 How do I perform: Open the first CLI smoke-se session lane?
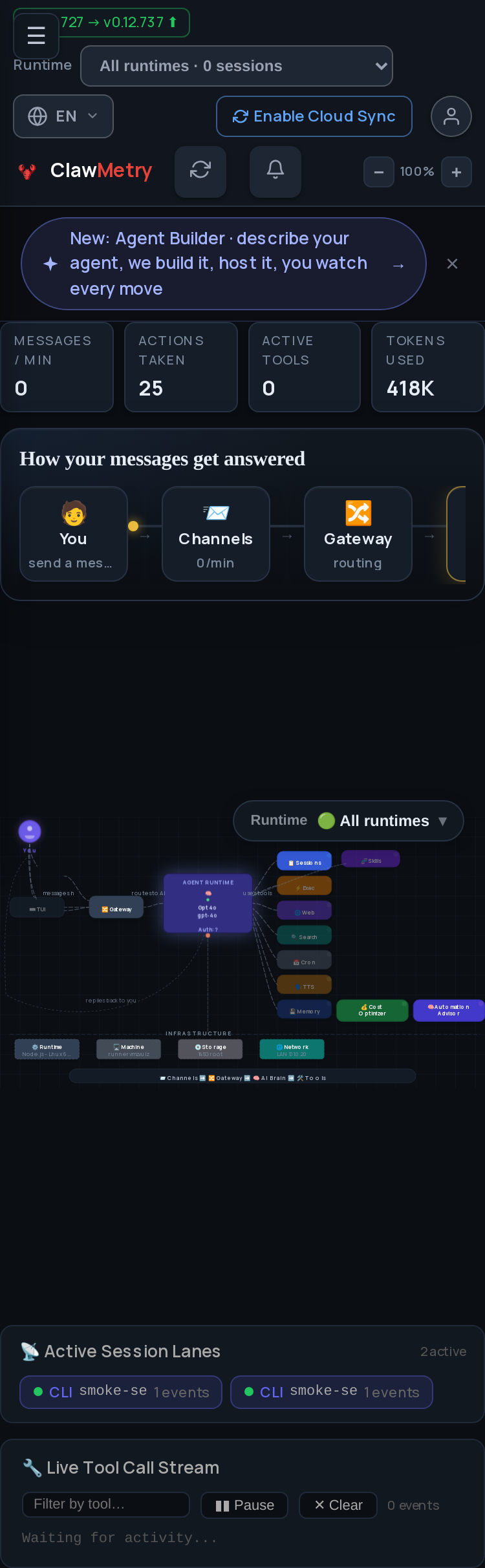coord(121,1392)
